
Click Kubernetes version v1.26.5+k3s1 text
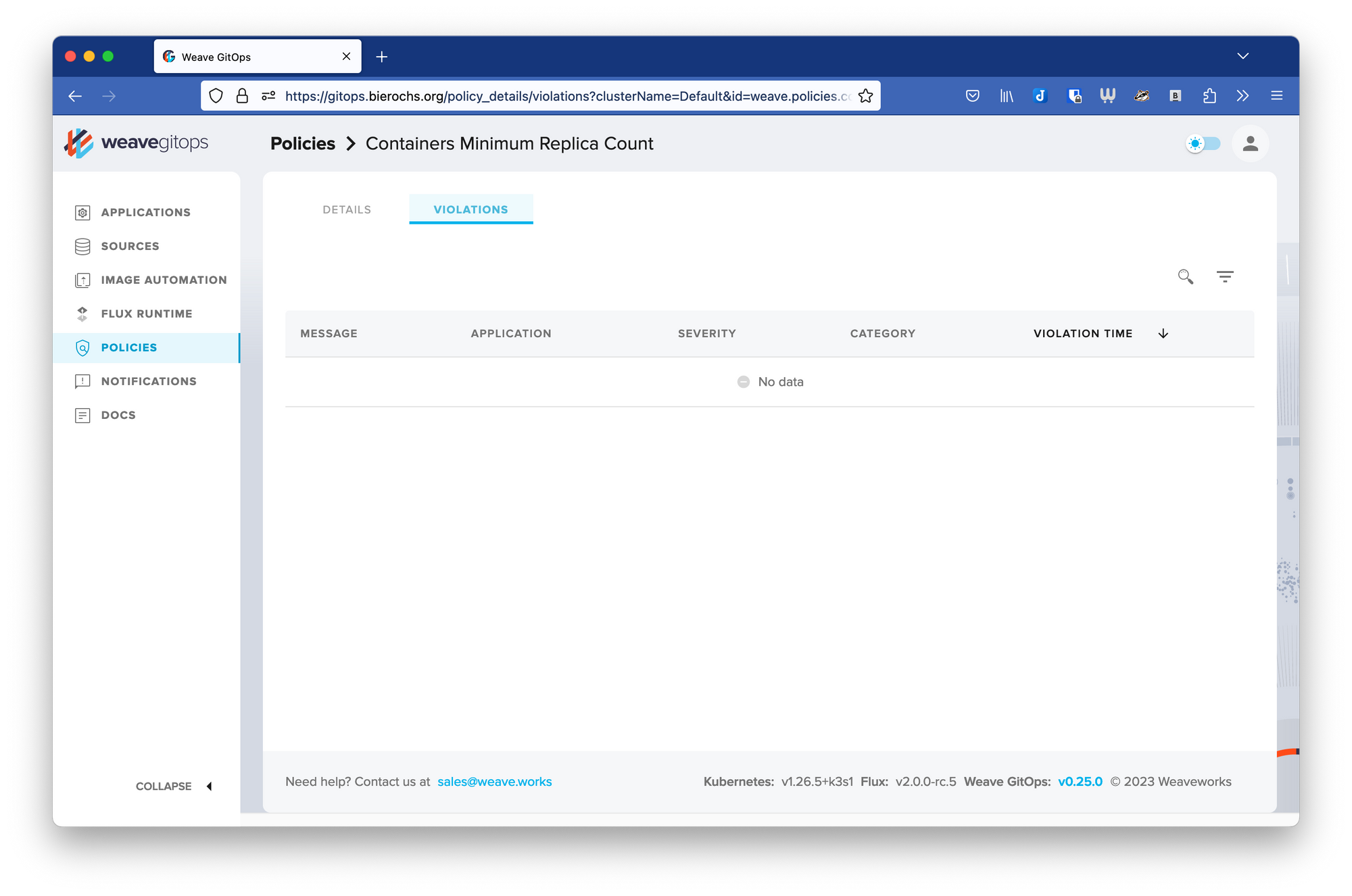point(817,782)
